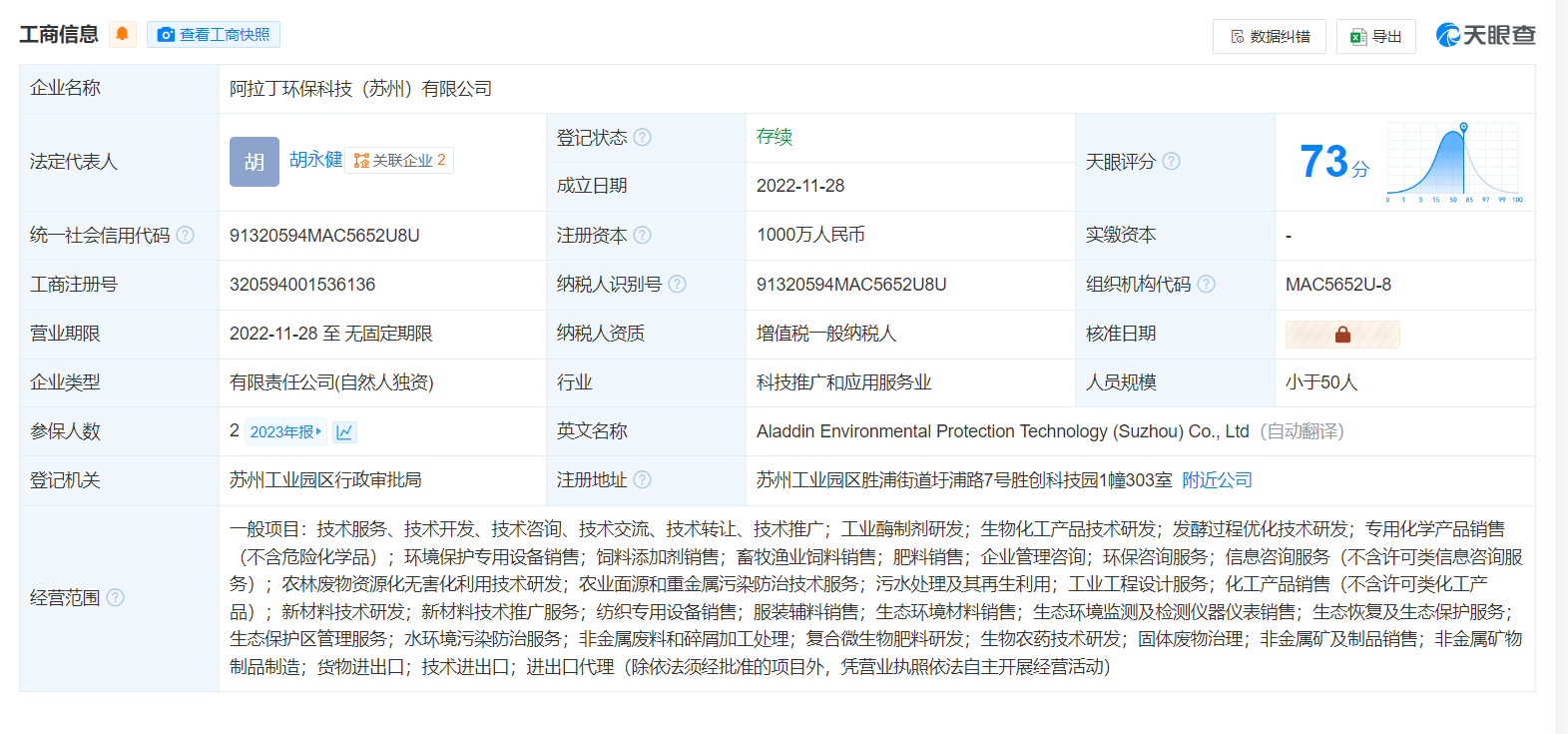
Task: Click help icon next to 注册资本
Action: [643, 235]
